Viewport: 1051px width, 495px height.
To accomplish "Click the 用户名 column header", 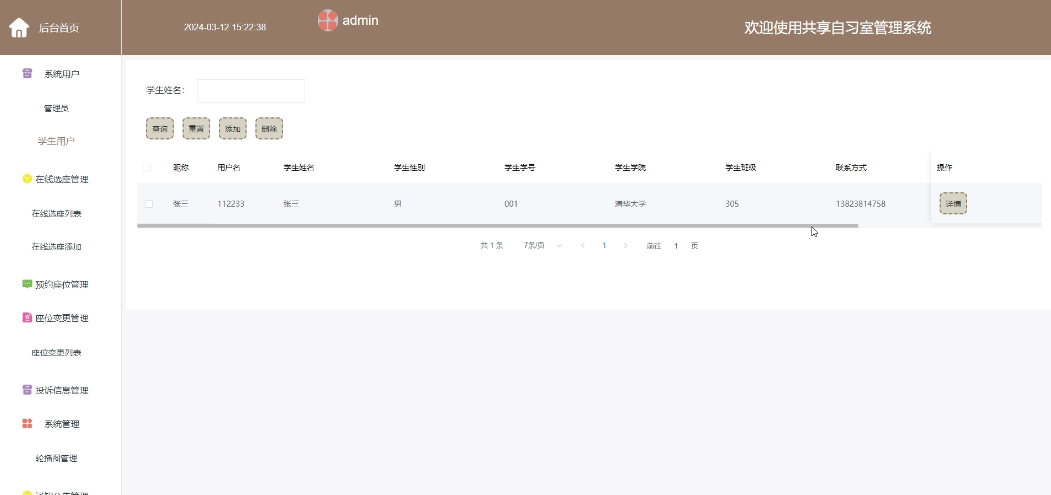I will tap(229, 168).
